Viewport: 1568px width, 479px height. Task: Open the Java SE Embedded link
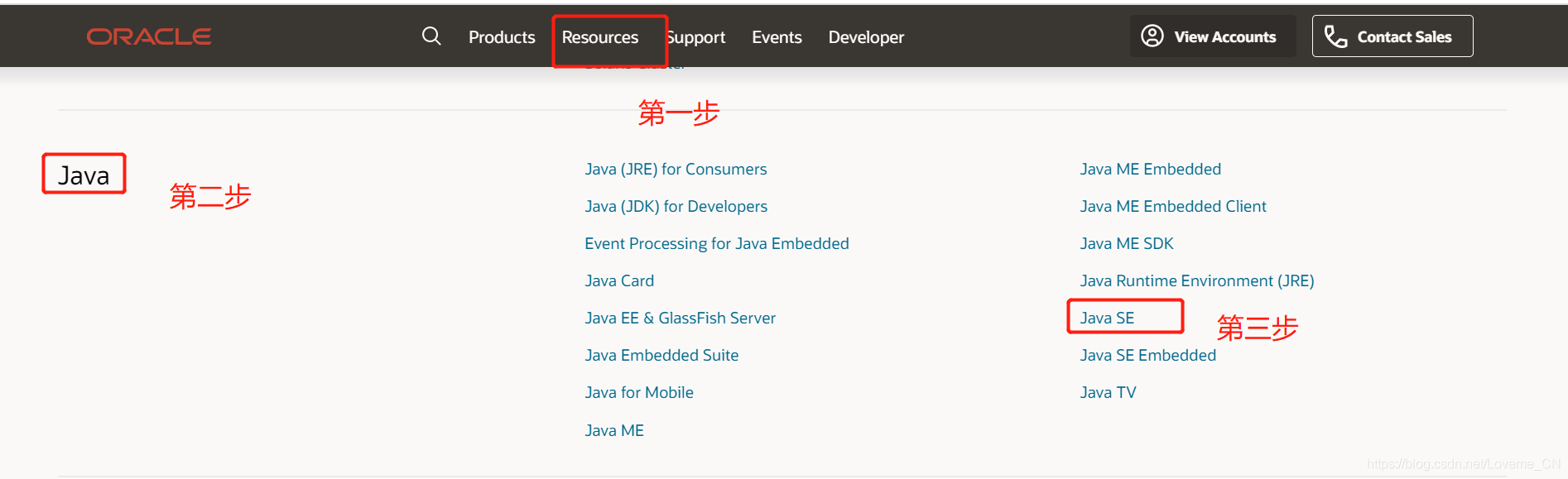[1148, 355]
